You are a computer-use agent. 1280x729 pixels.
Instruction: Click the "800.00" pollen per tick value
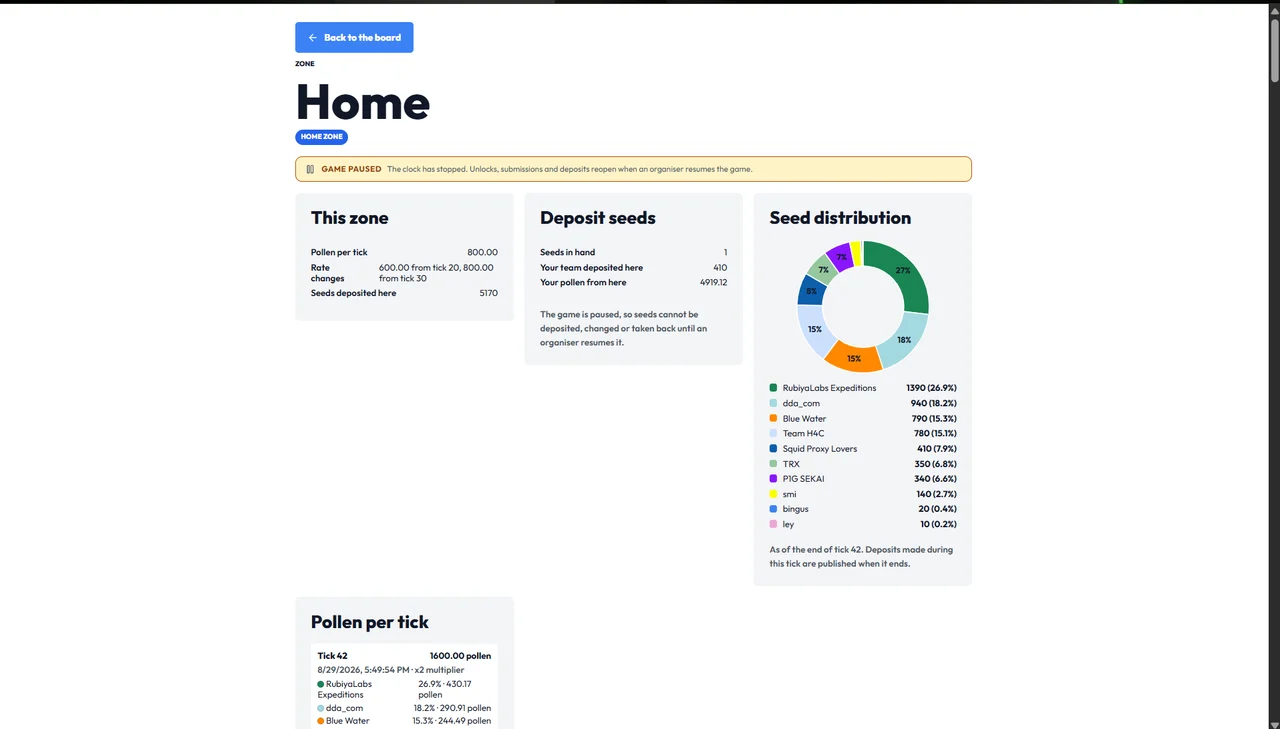coord(482,252)
